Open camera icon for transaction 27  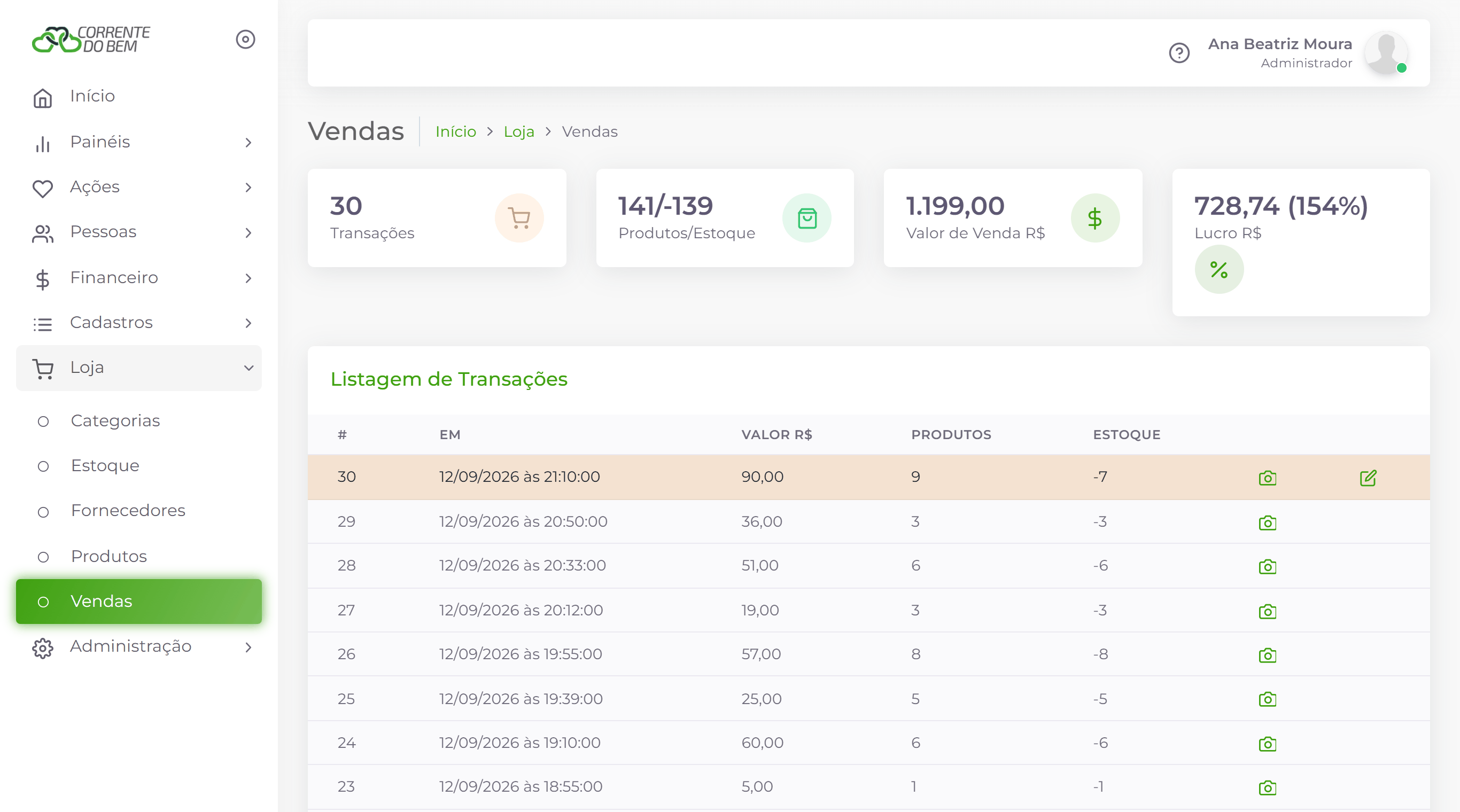click(x=1267, y=612)
